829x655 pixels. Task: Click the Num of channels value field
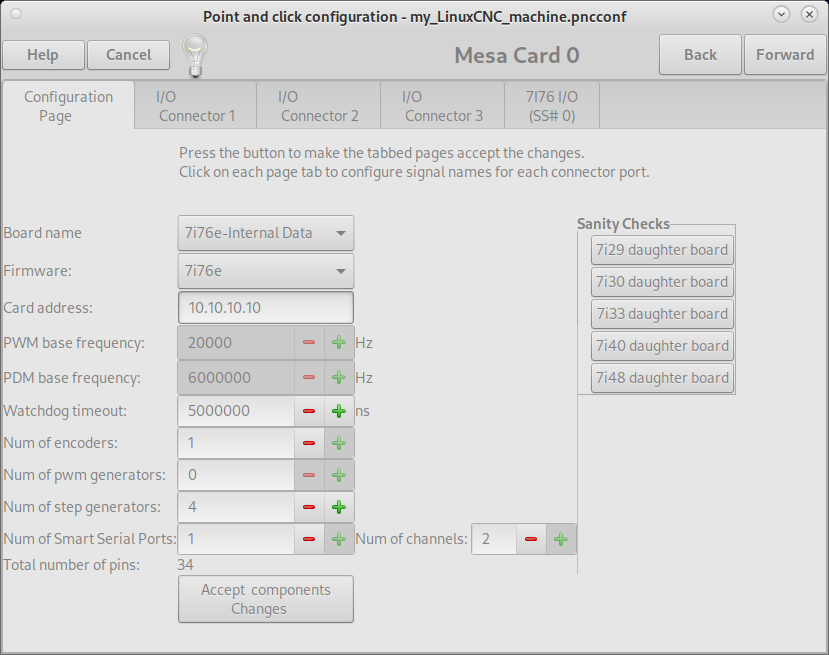(x=494, y=539)
